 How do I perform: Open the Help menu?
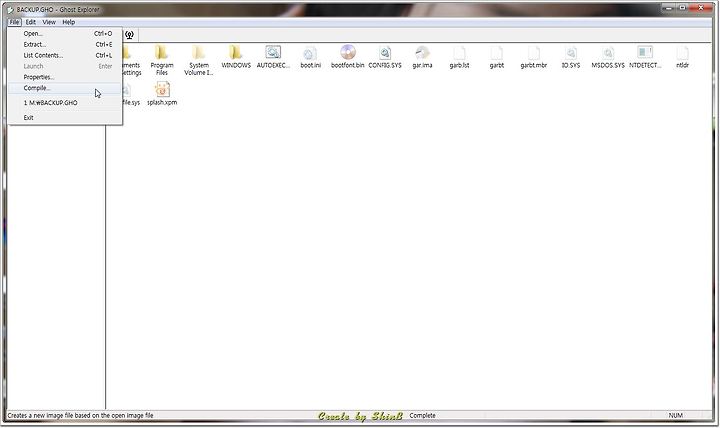tap(68, 22)
